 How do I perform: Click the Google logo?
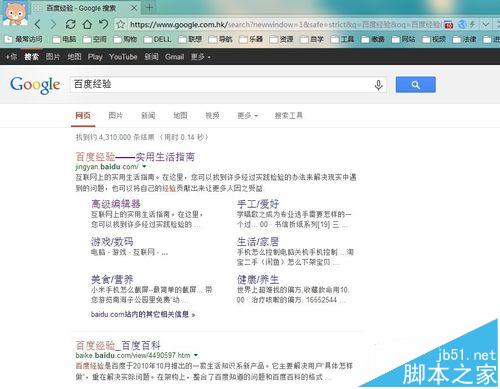tap(35, 85)
